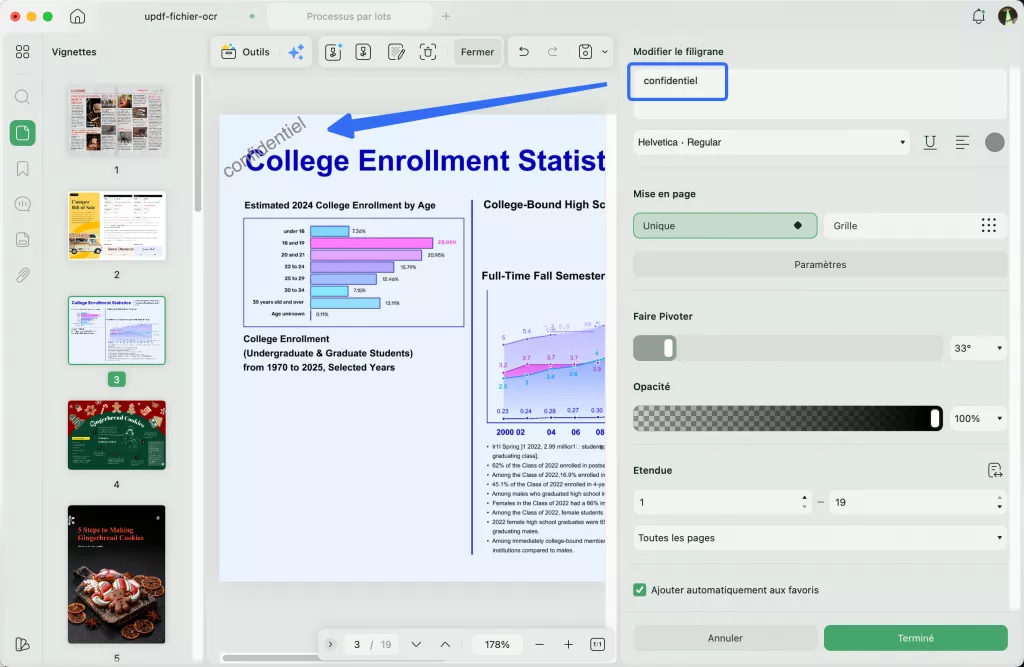1024x667 pixels.
Task: Open the attachments paperclip icon
Action: pos(22,275)
